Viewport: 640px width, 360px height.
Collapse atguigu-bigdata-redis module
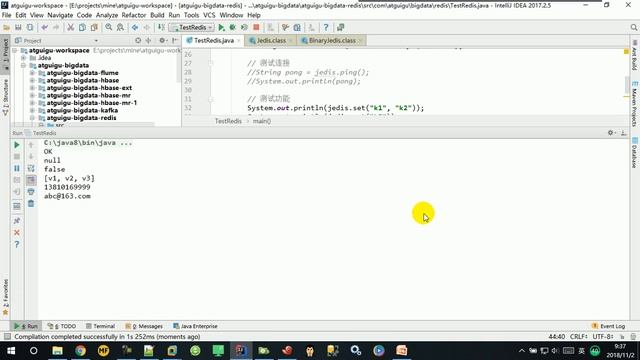point(32,118)
